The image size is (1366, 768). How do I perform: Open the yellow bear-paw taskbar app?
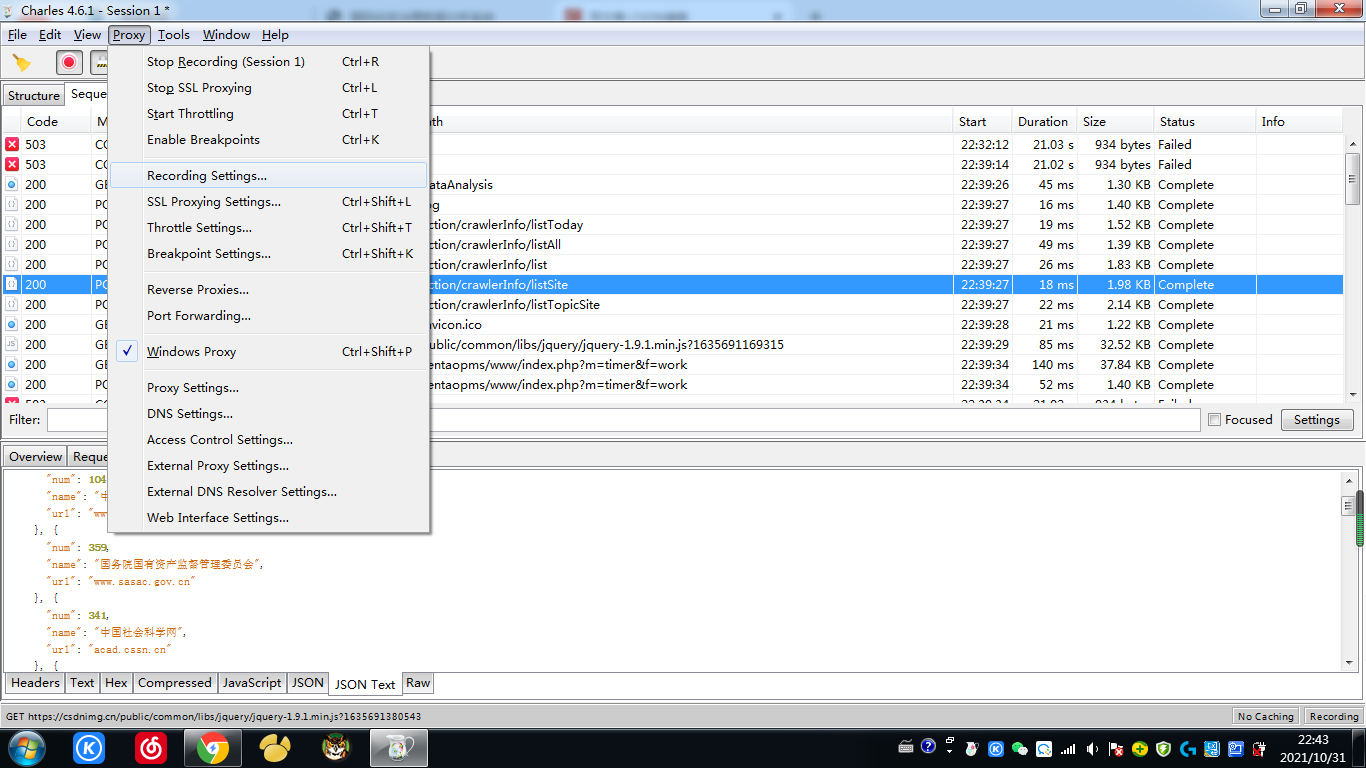(x=275, y=748)
